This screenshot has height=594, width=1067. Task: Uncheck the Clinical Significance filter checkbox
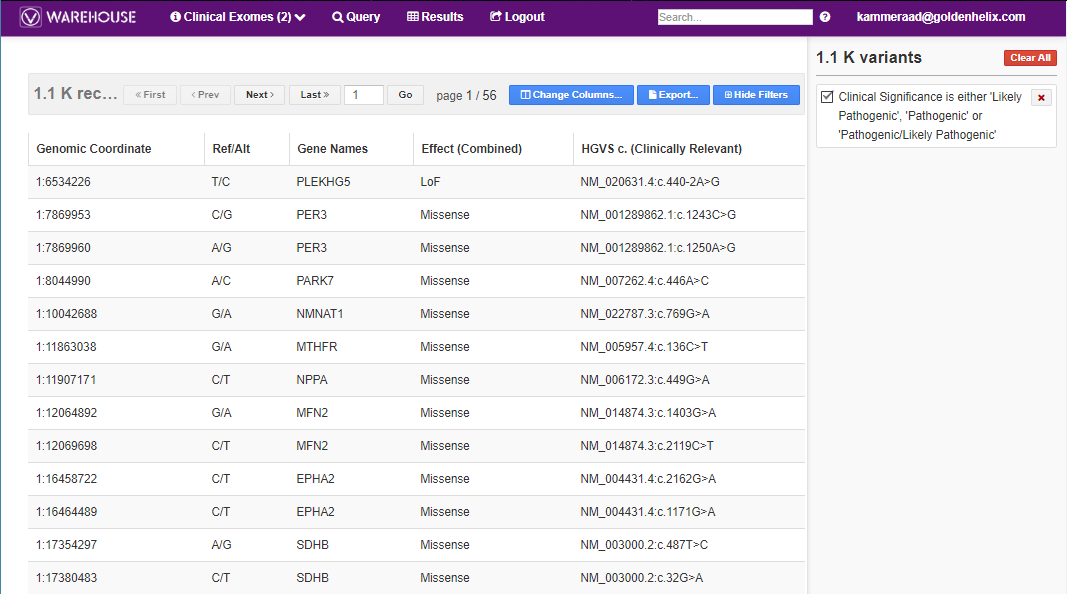[825, 97]
